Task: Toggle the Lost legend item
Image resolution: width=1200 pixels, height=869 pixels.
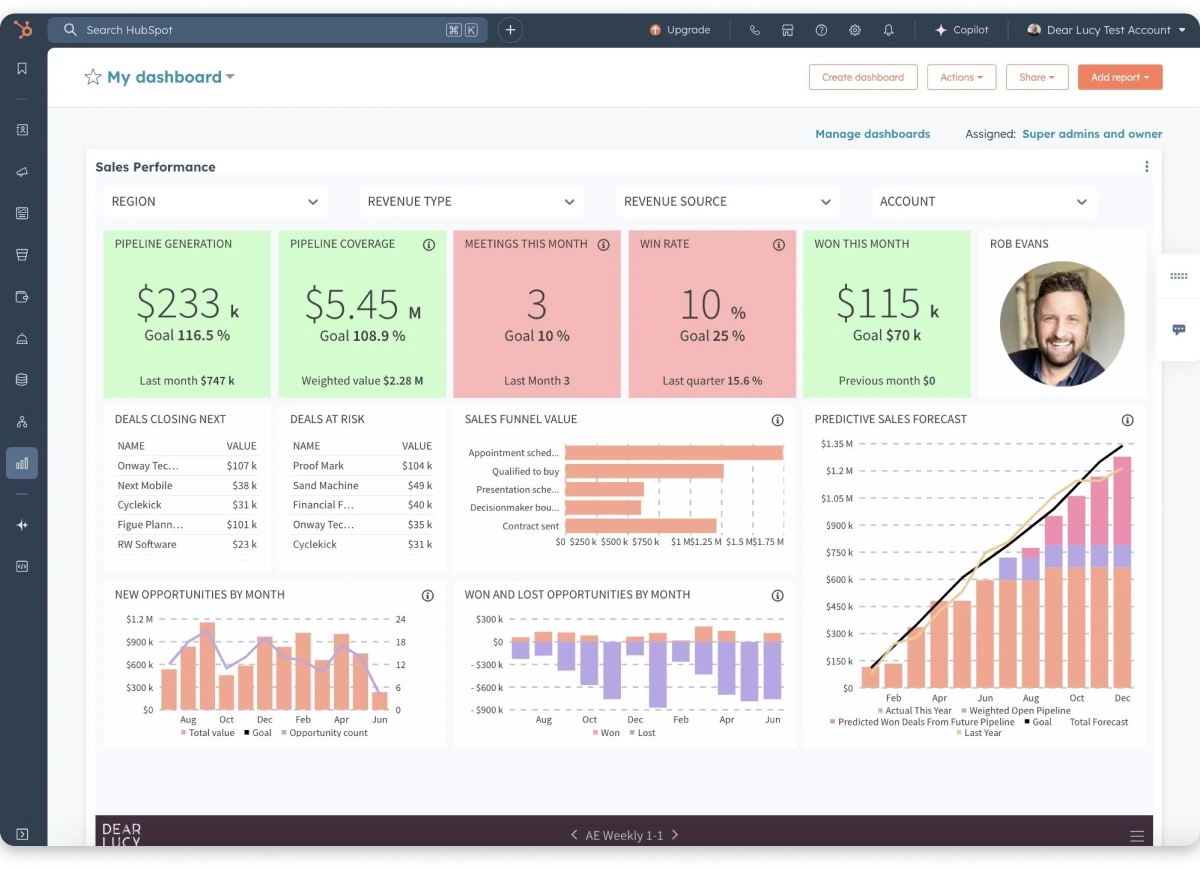Action: pos(641,733)
